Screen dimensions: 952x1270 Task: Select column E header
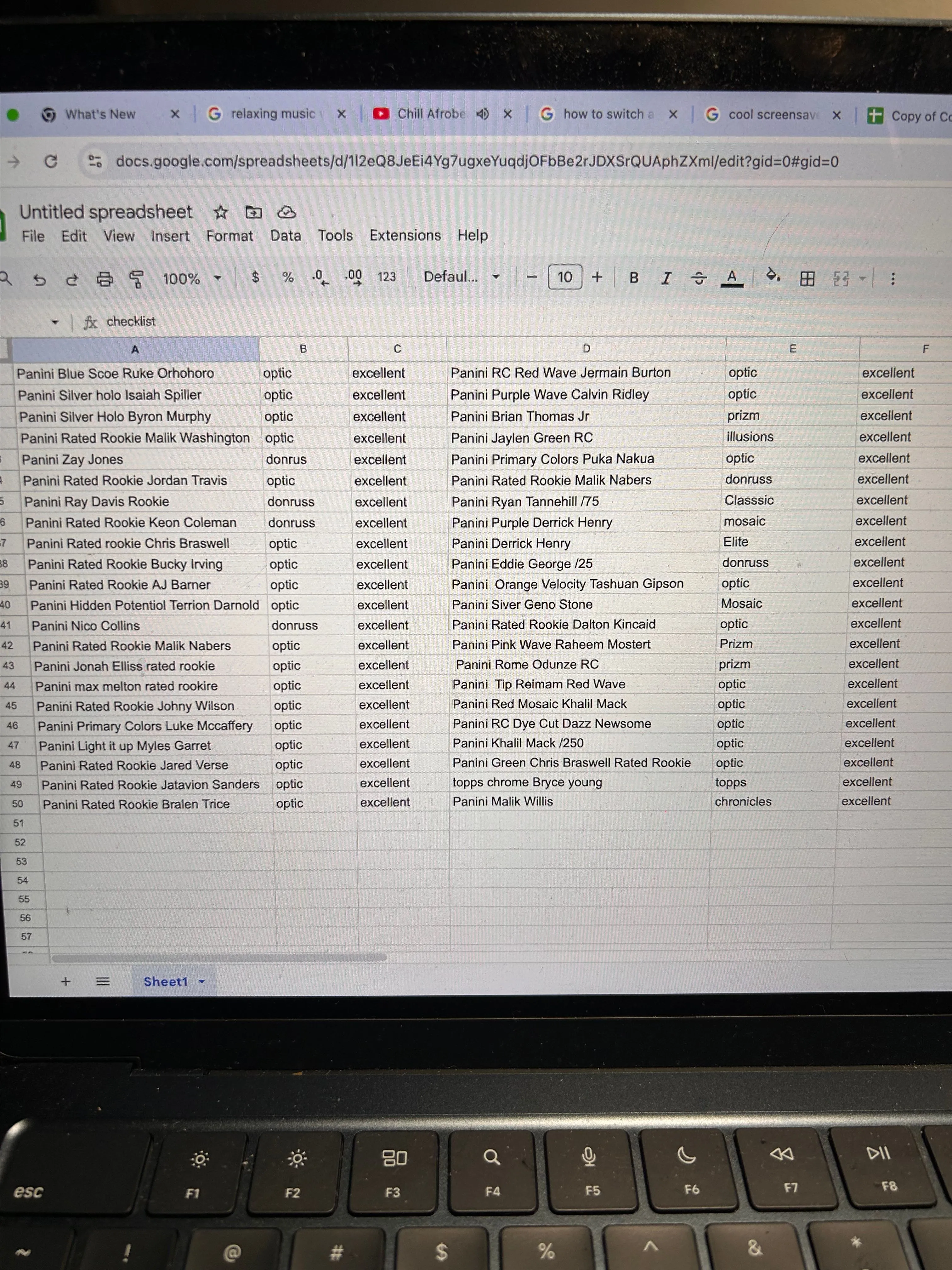click(x=792, y=348)
